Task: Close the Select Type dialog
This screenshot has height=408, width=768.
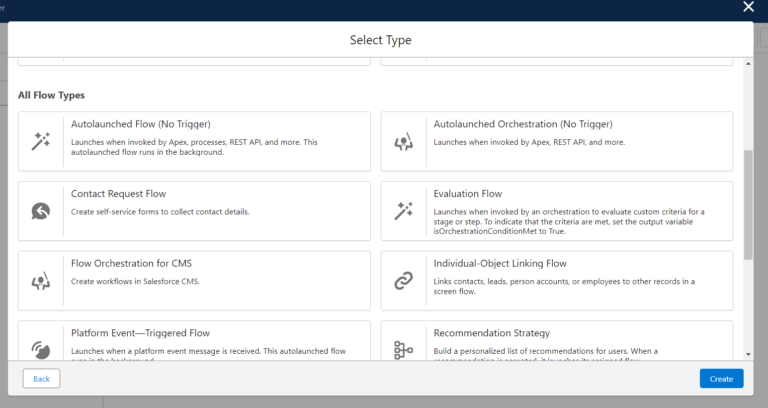Action: pos(748,7)
